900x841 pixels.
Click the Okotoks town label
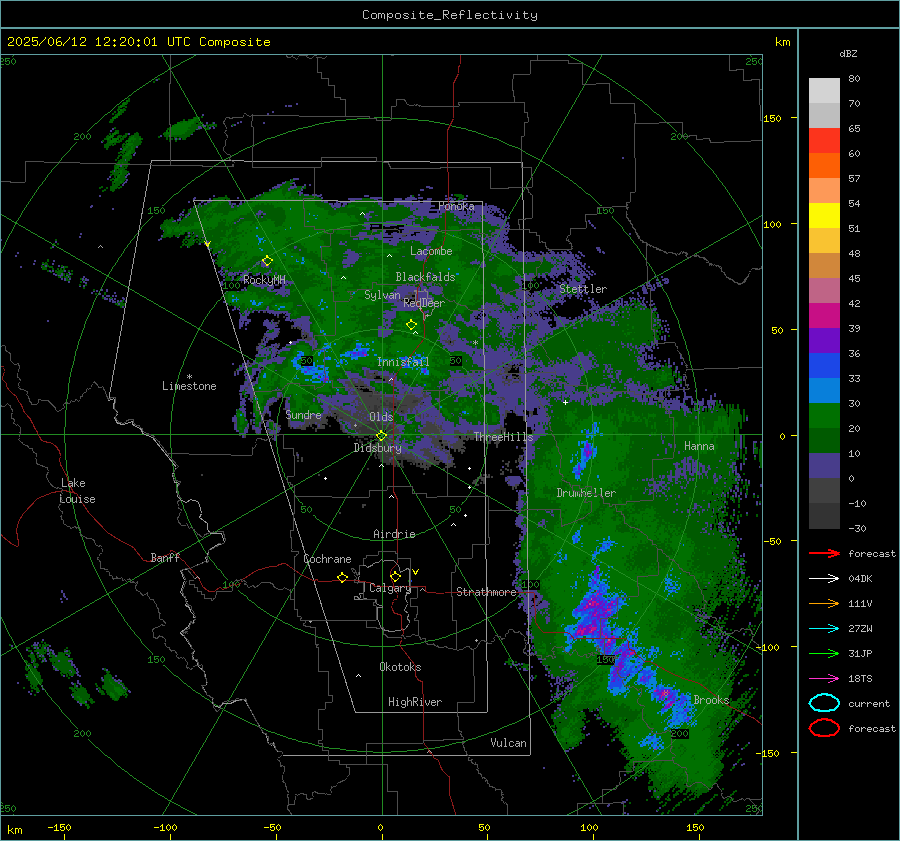pos(400,666)
